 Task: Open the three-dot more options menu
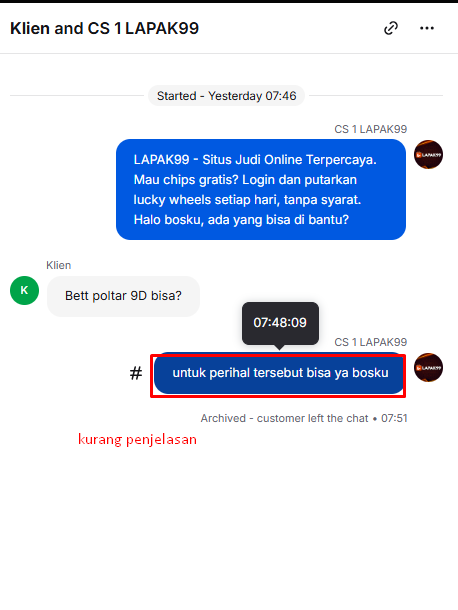[427, 28]
